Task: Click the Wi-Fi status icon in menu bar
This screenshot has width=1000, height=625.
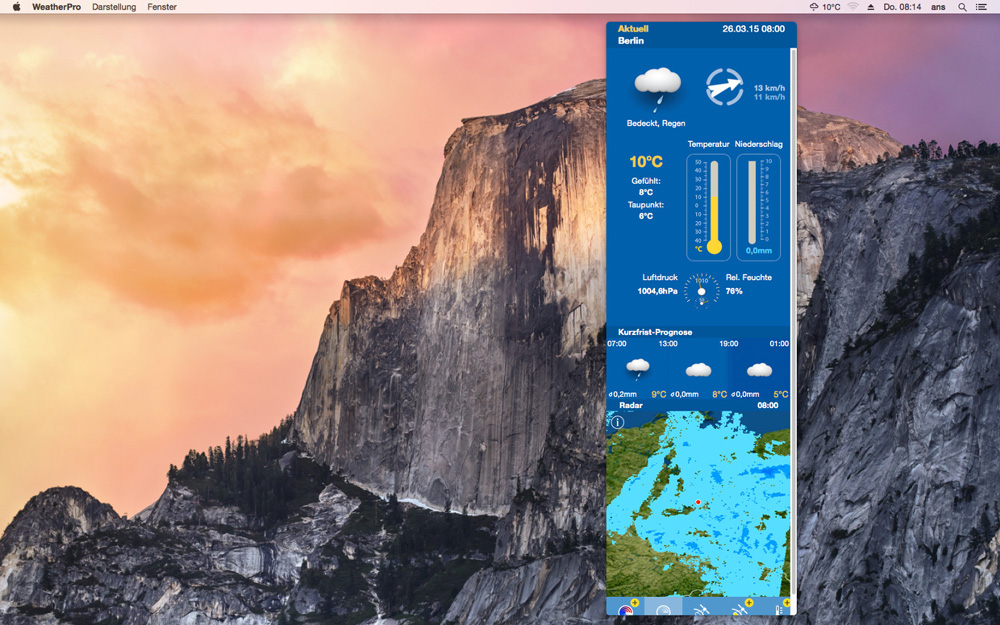Action: [x=853, y=7]
